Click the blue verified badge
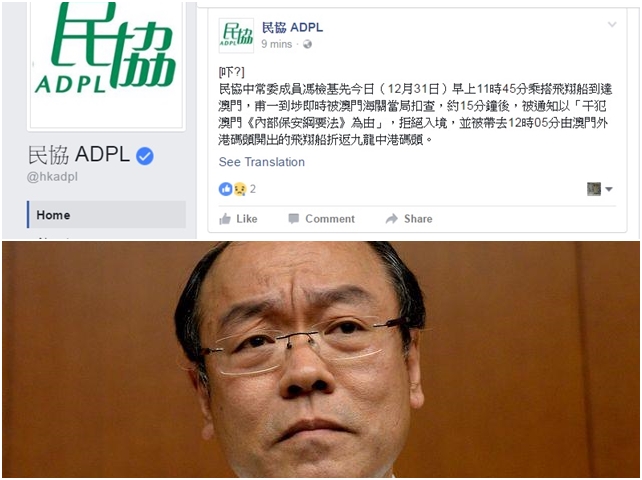Viewport: 642px width, 480px height. point(145,156)
